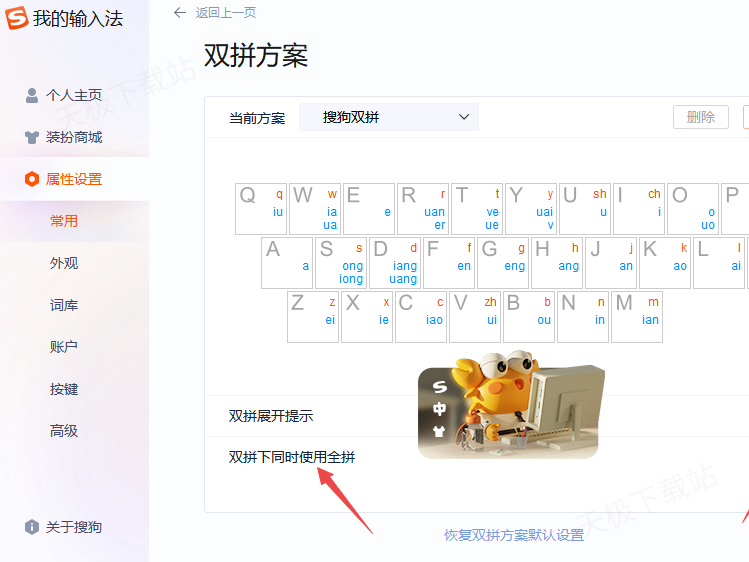The width and height of the screenshot is (749, 562).
Task: Click the Z key (ei)
Action: point(313,317)
